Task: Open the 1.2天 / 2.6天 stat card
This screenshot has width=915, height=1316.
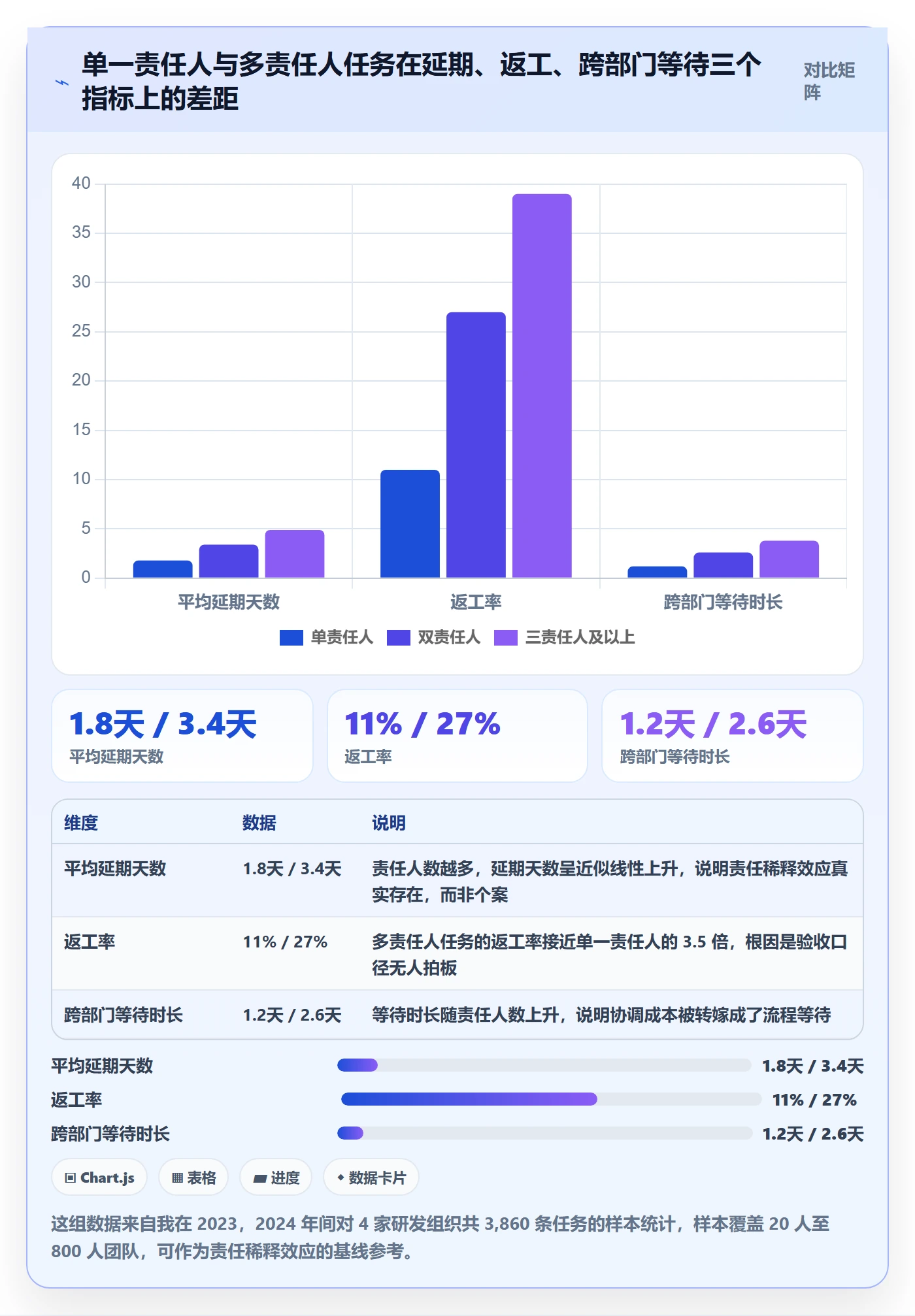Action: (733, 736)
